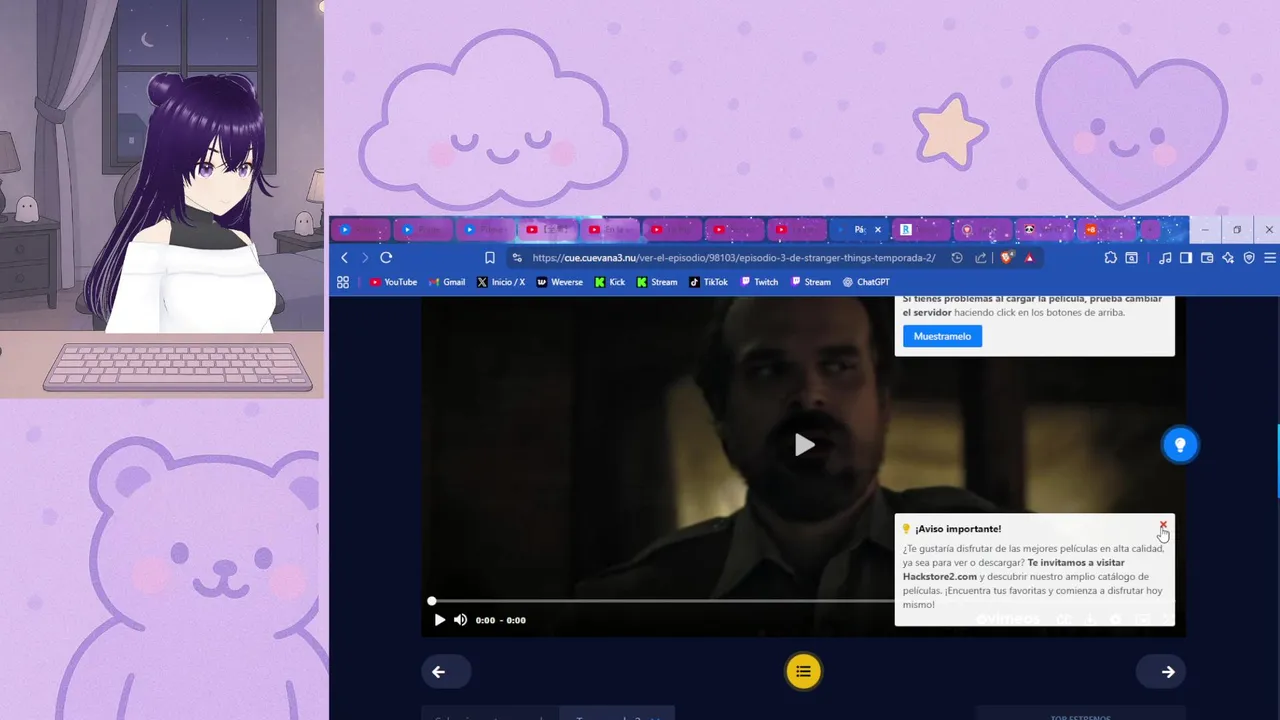
Task: Click the 0:00 - 0:00 time display
Action: [500, 620]
